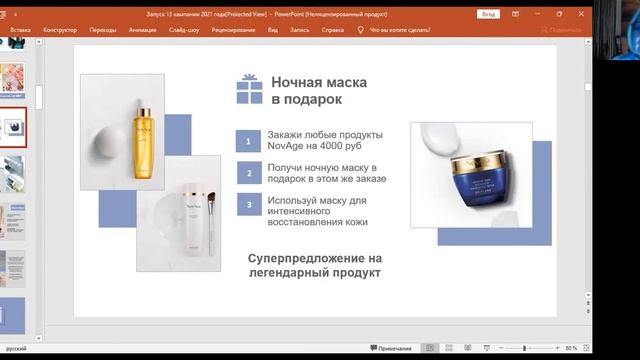
Task: Select the white bottle with brush image
Action: 178,213
